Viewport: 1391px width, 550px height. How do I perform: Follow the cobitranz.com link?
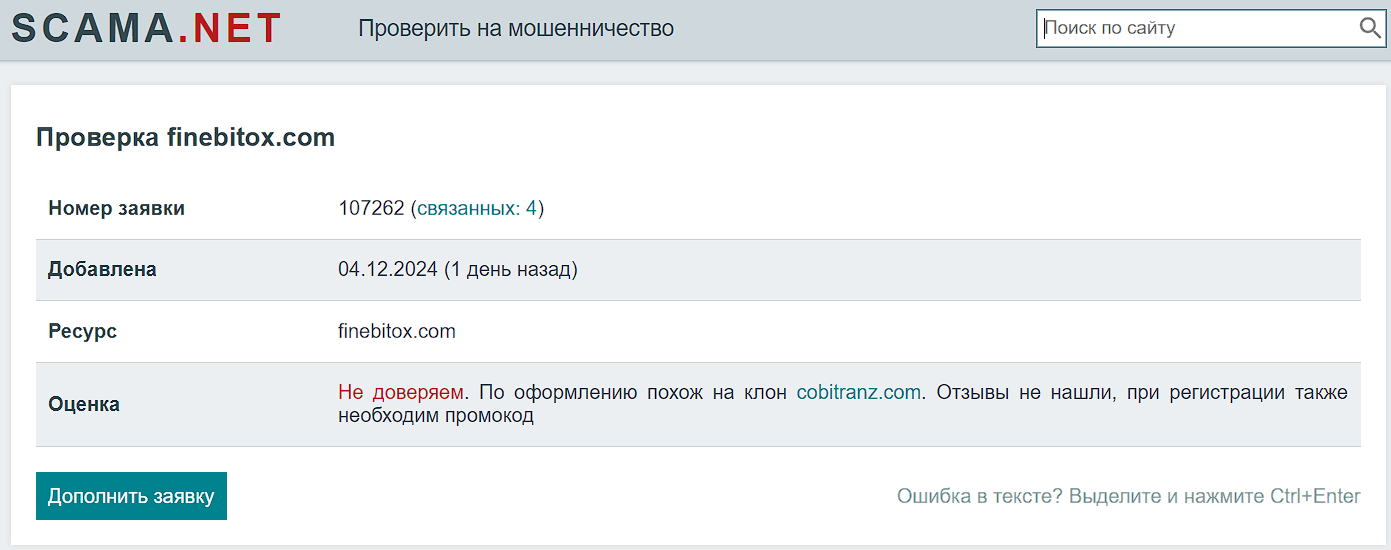[x=858, y=393]
